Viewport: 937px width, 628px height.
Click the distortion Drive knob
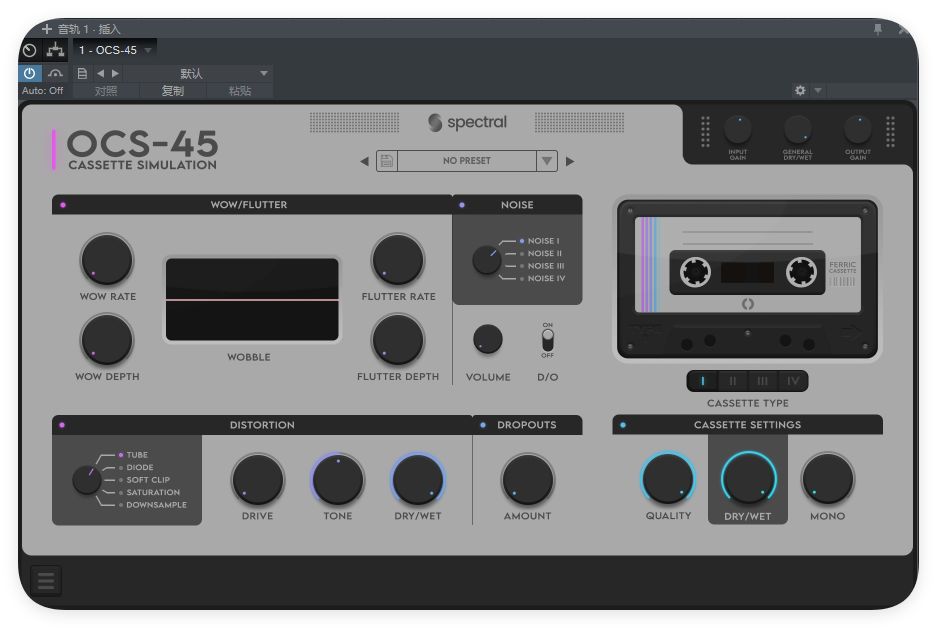(258, 480)
